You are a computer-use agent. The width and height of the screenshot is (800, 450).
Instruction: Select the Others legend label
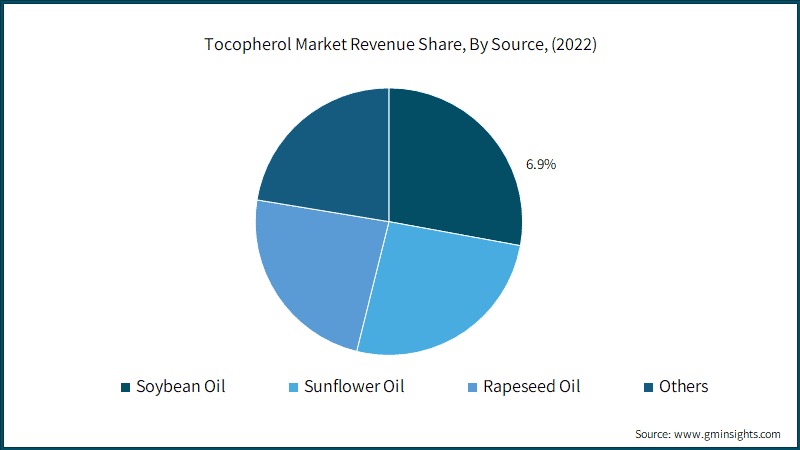coord(684,387)
